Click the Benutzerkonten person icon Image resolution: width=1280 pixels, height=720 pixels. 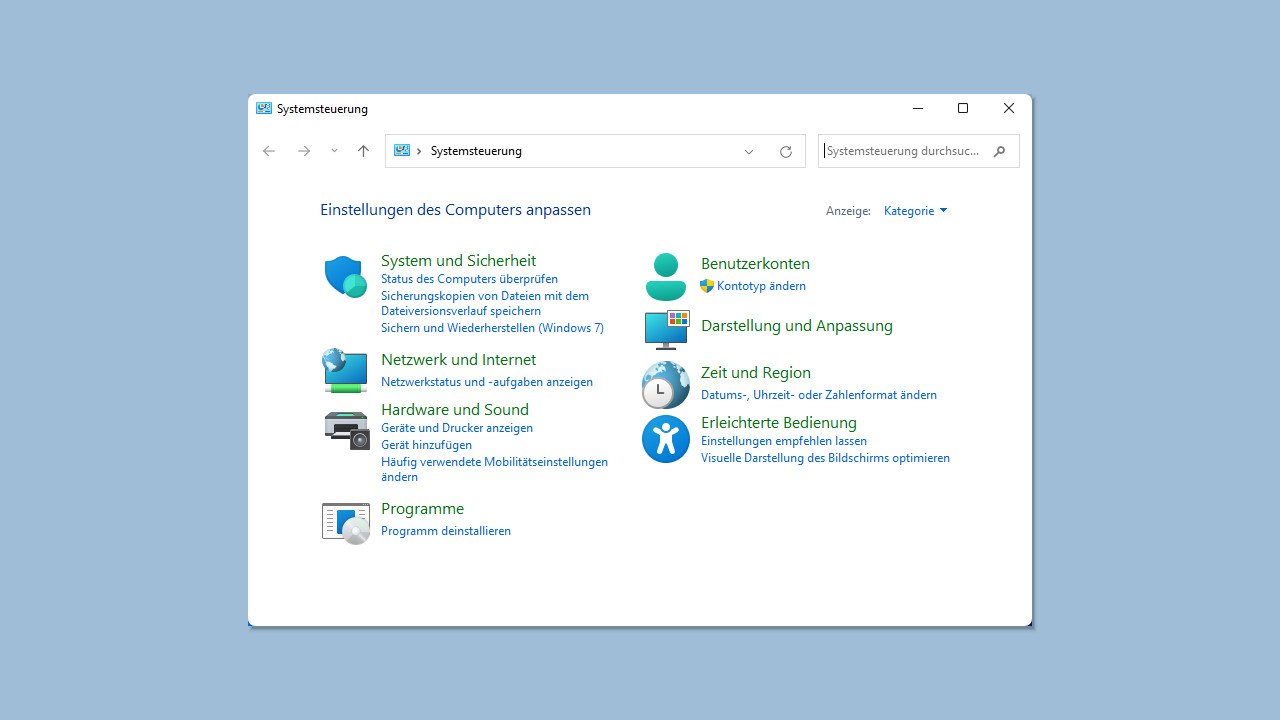click(x=666, y=277)
